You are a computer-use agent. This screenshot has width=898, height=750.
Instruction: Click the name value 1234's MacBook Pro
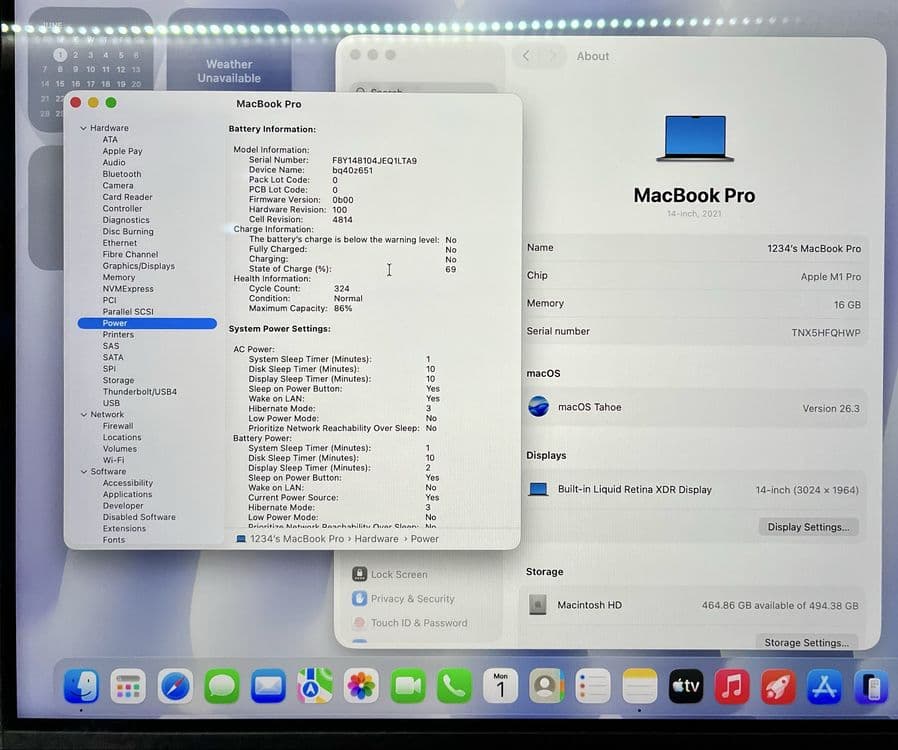tap(813, 248)
